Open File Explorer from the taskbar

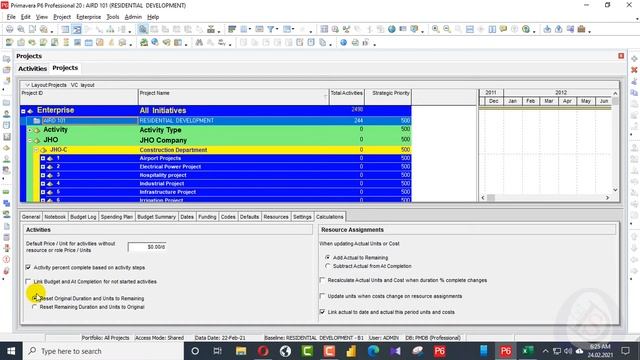(x=241, y=351)
